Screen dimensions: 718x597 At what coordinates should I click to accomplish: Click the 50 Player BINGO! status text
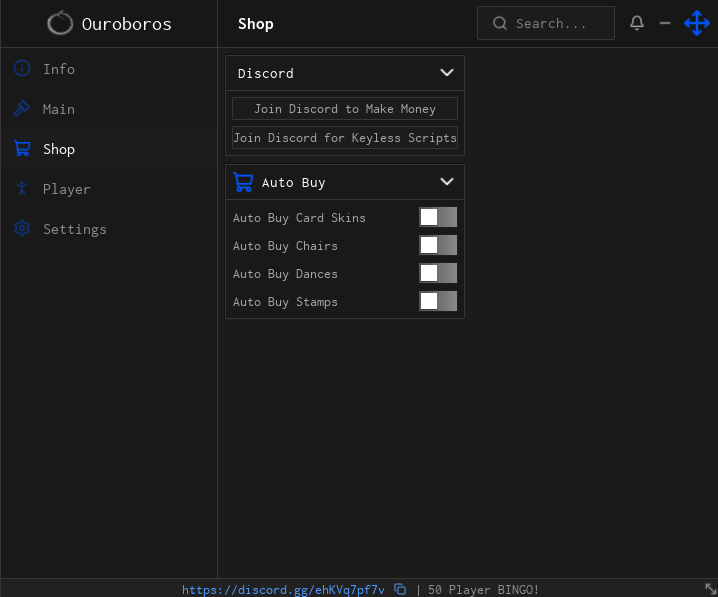pos(483,589)
